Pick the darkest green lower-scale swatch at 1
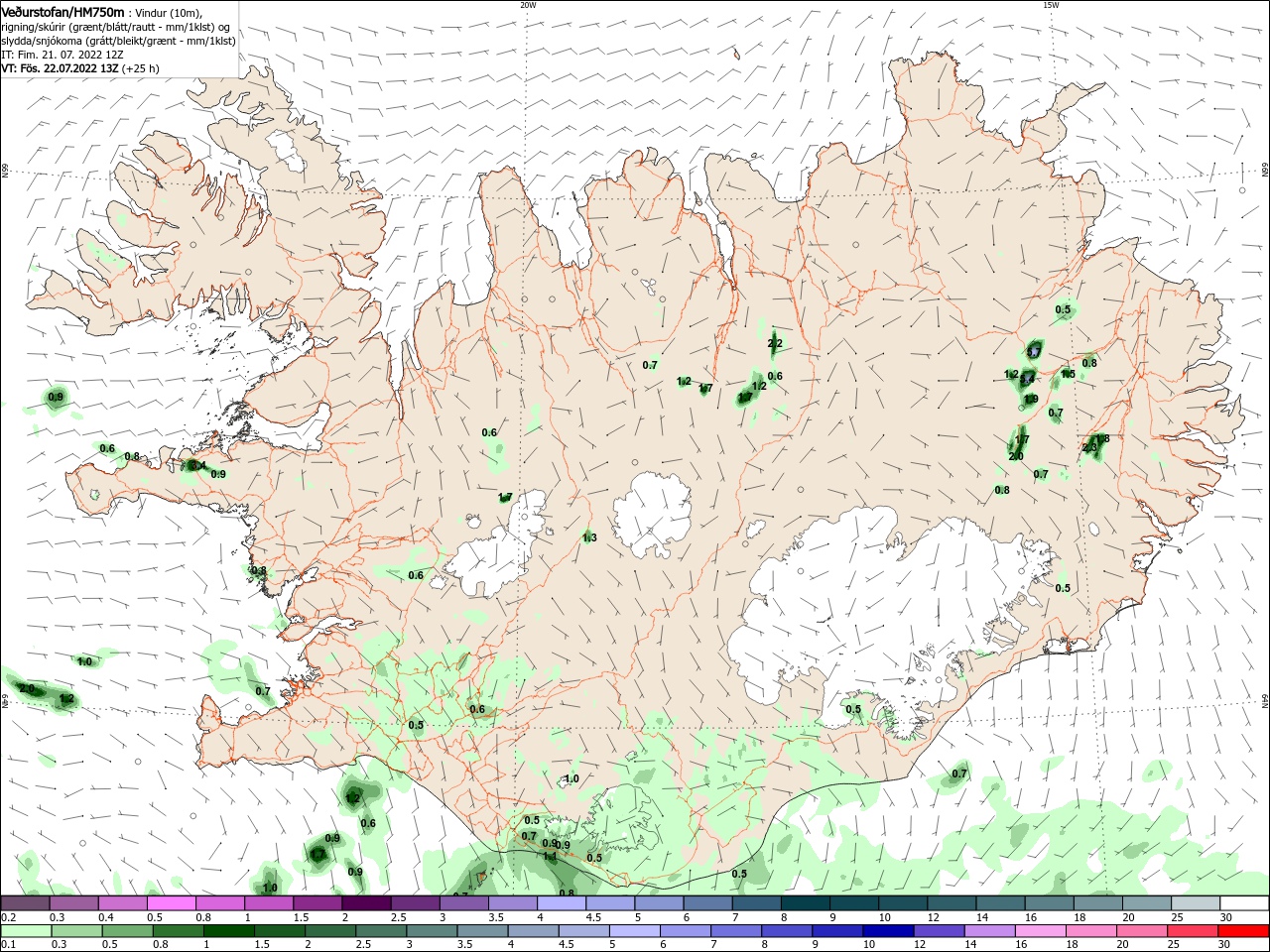 click(x=227, y=931)
